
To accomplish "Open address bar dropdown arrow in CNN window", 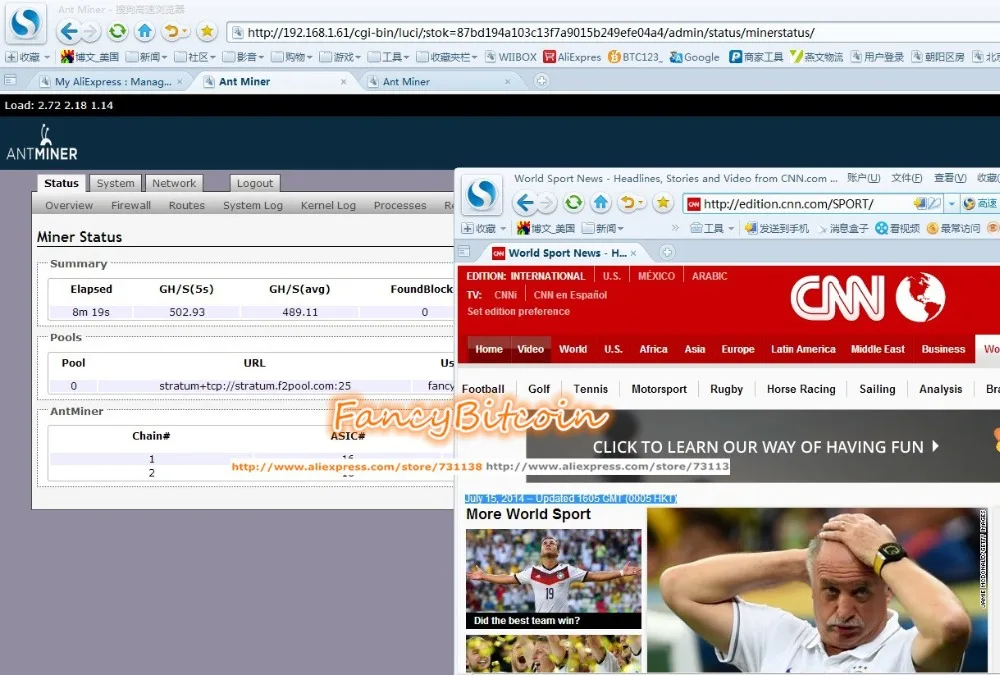I will point(952,204).
